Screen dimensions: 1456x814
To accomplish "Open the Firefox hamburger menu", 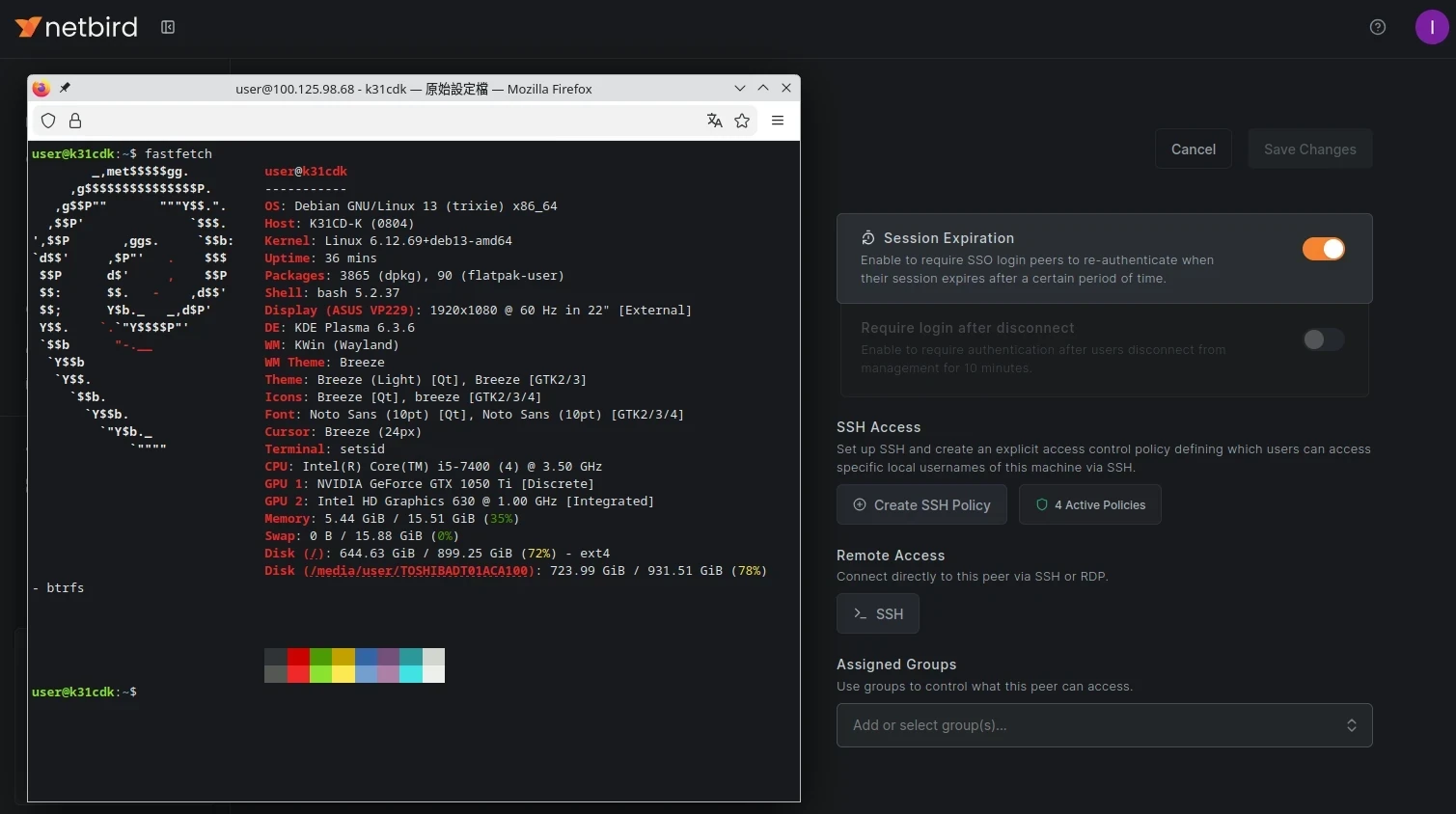I will (778, 121).
